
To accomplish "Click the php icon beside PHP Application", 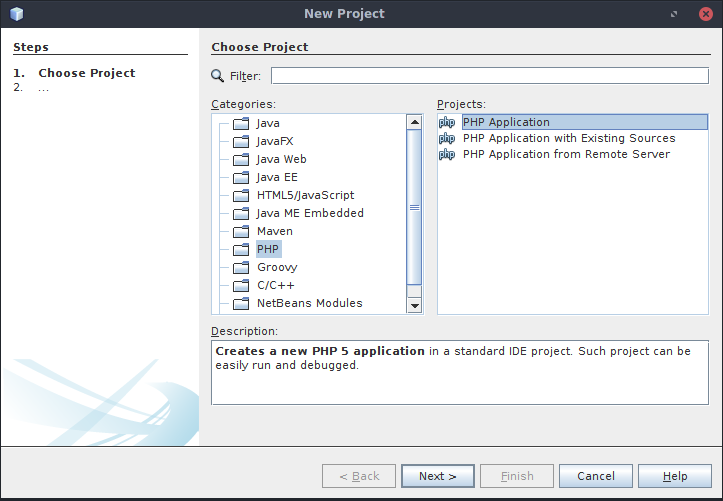I will [447, 122].
